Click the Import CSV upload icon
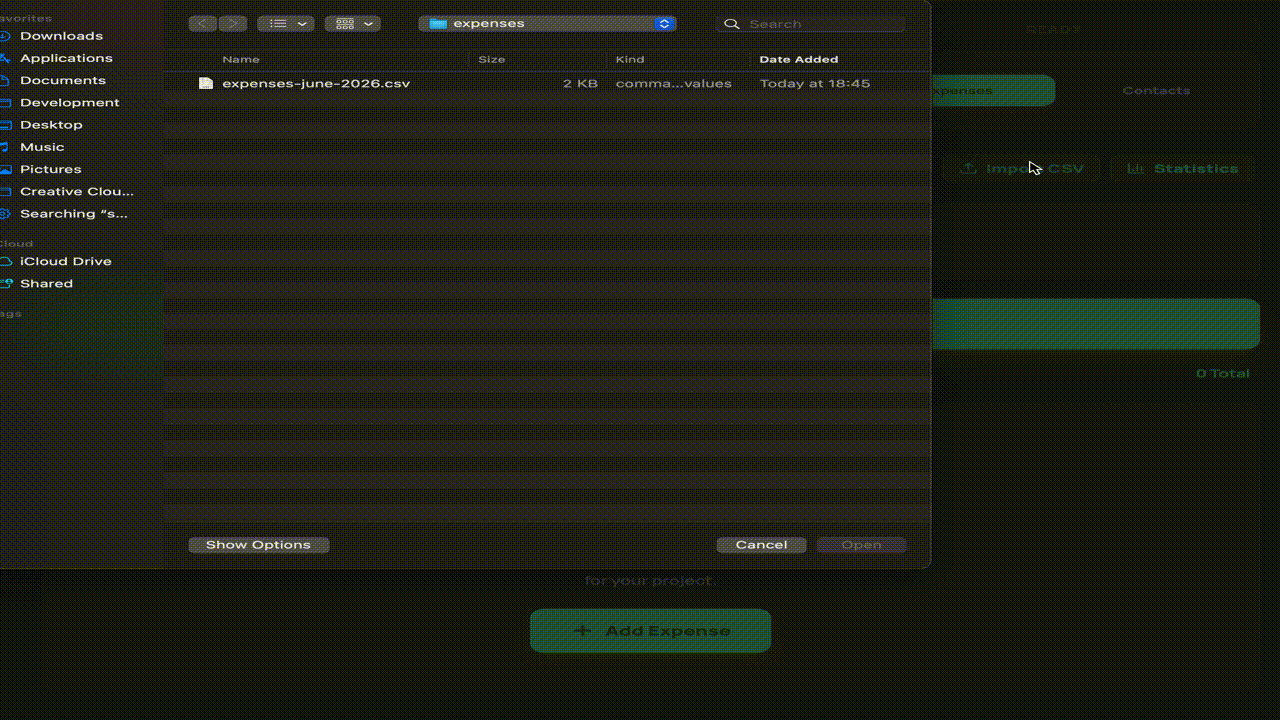Image resolution: width=1280 pixels, height=720 pixels. coord(968,169)
